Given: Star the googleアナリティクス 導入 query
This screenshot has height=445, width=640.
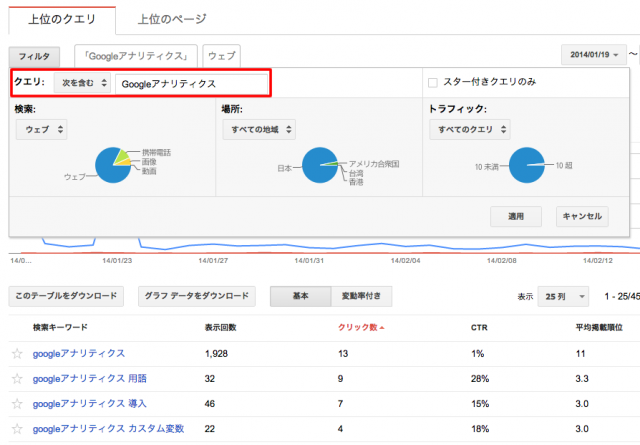Looking at the screenshot, I should click(17, 404).
